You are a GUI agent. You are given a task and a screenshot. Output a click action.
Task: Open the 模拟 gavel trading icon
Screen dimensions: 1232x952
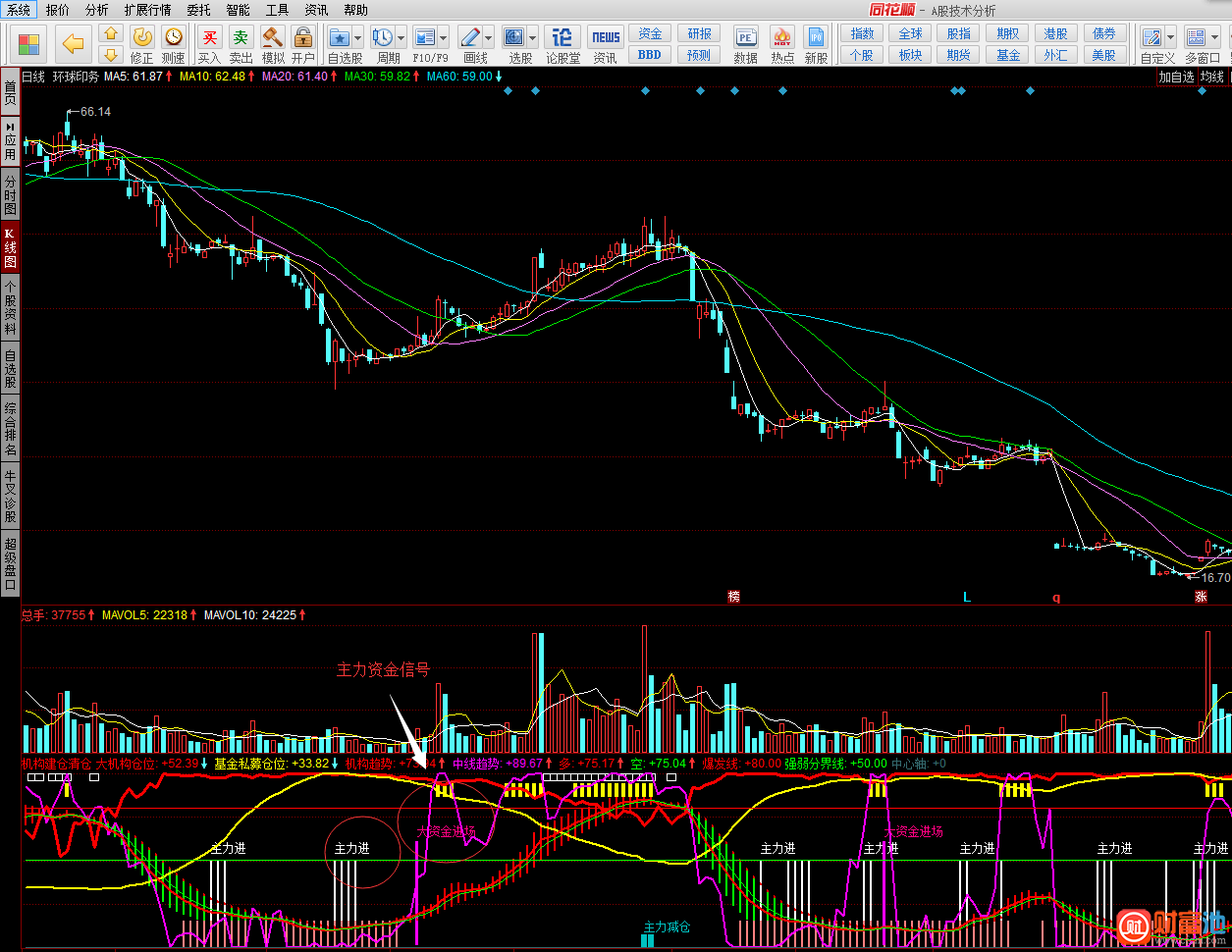tap(273, 38)
